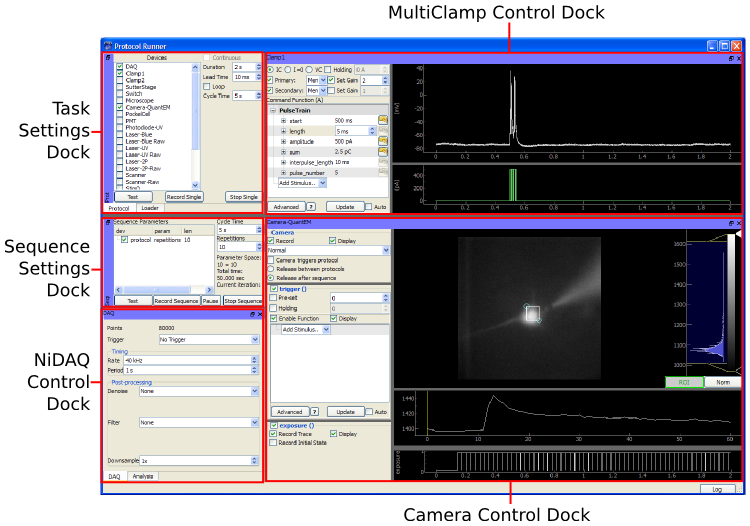The height and width of the screenshot is (526, 750).
Task: Select the VC clamp mode
Action: 309,70
